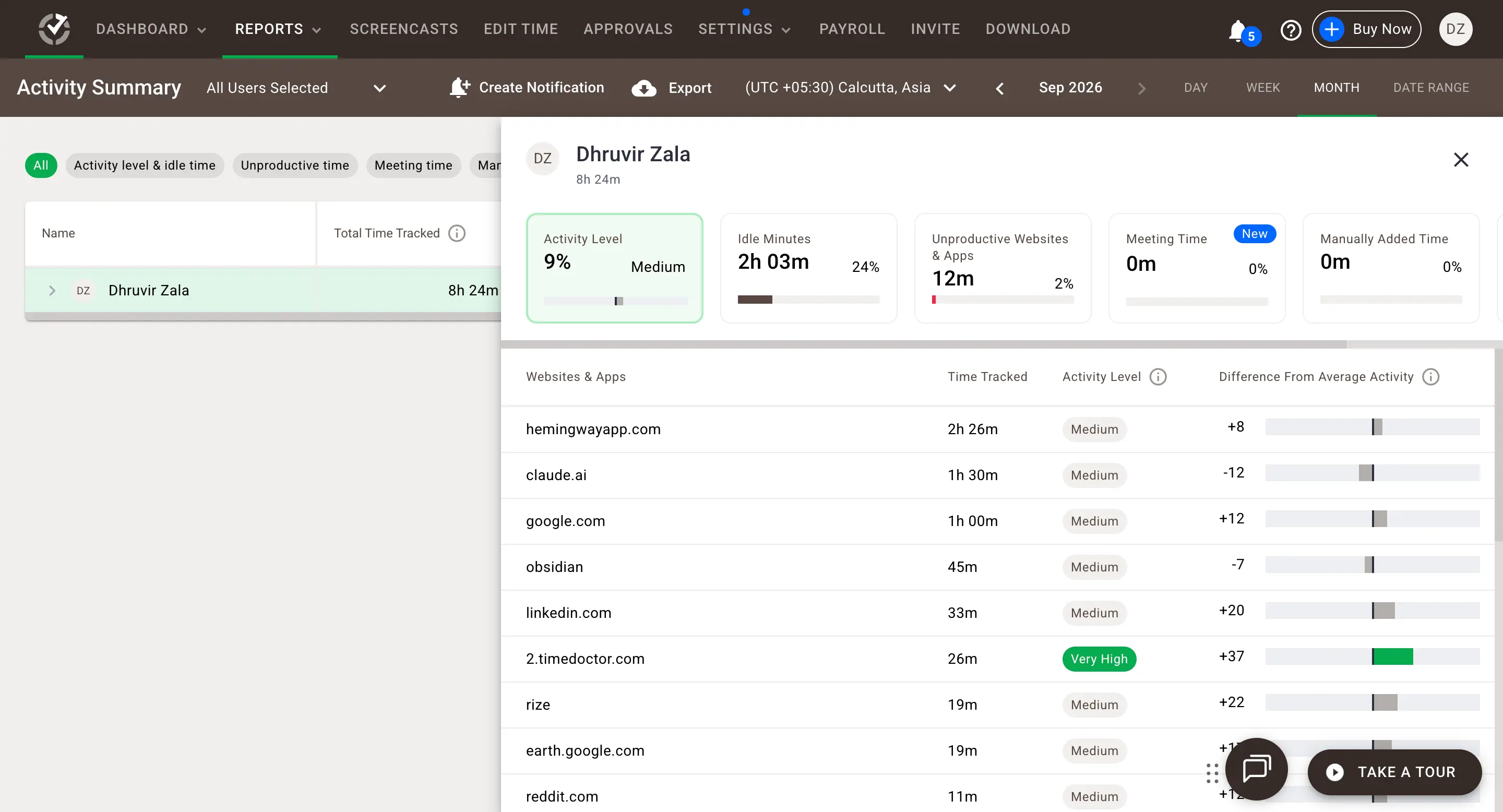Viewport: 1503px width, 812px height.
Task: Click the DZ avatar in Dhruvir Zala row
Action: [x=83, y=291]
